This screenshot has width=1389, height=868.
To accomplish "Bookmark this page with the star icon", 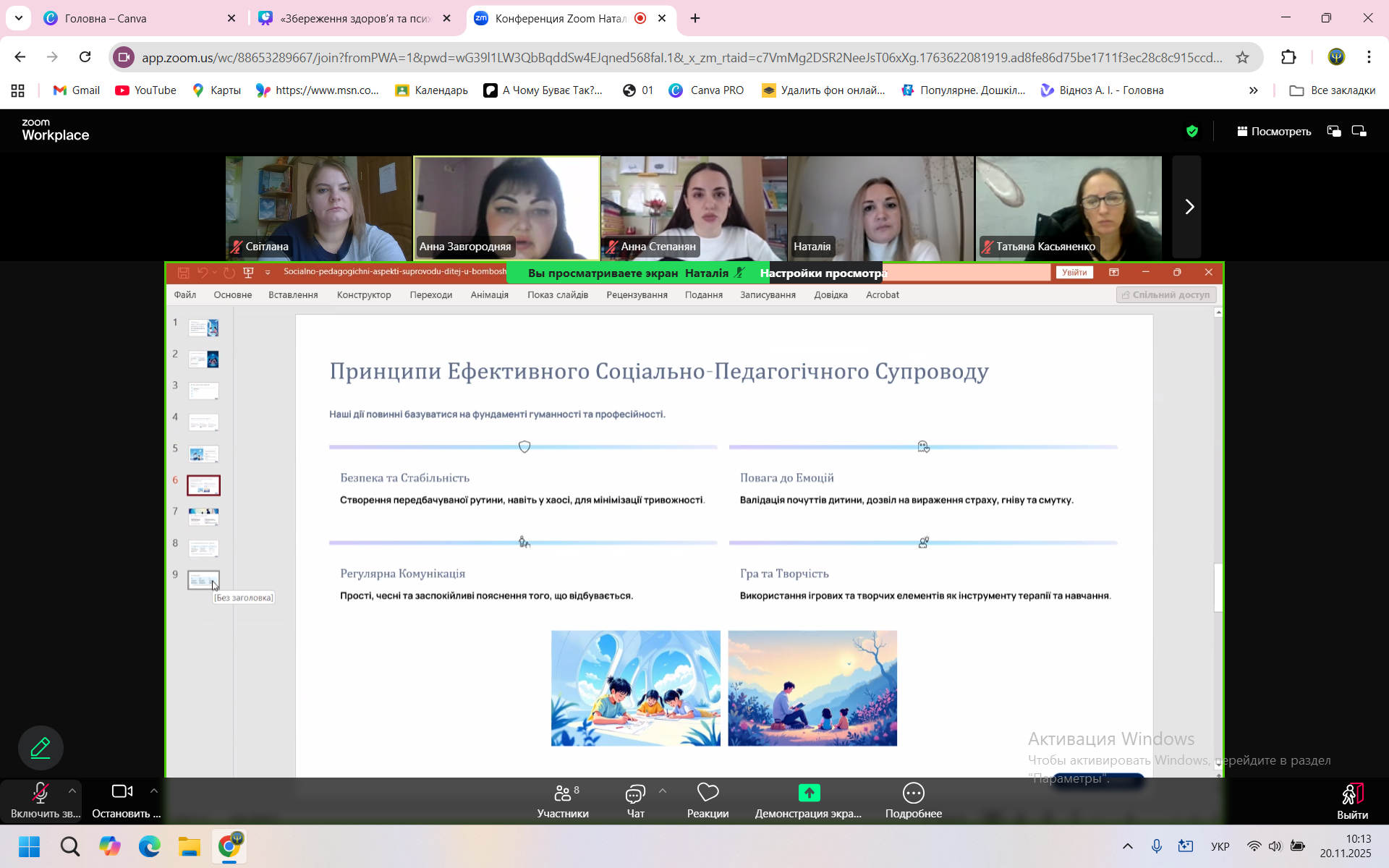I will click(x=1242, y=57).
